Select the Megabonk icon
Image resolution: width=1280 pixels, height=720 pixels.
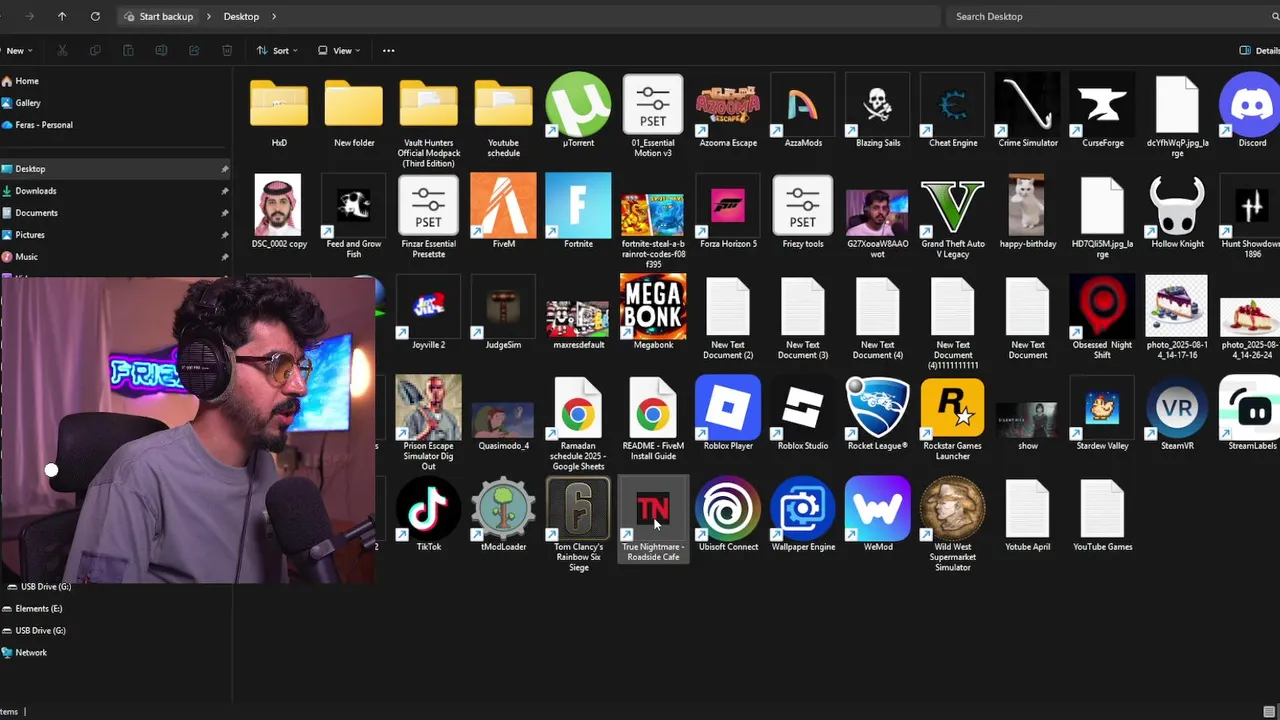pyautogui.click(x=653, y=313)
